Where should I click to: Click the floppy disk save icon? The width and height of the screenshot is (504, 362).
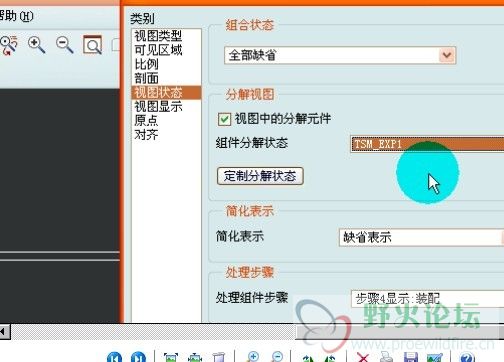[x=411, y=358]
